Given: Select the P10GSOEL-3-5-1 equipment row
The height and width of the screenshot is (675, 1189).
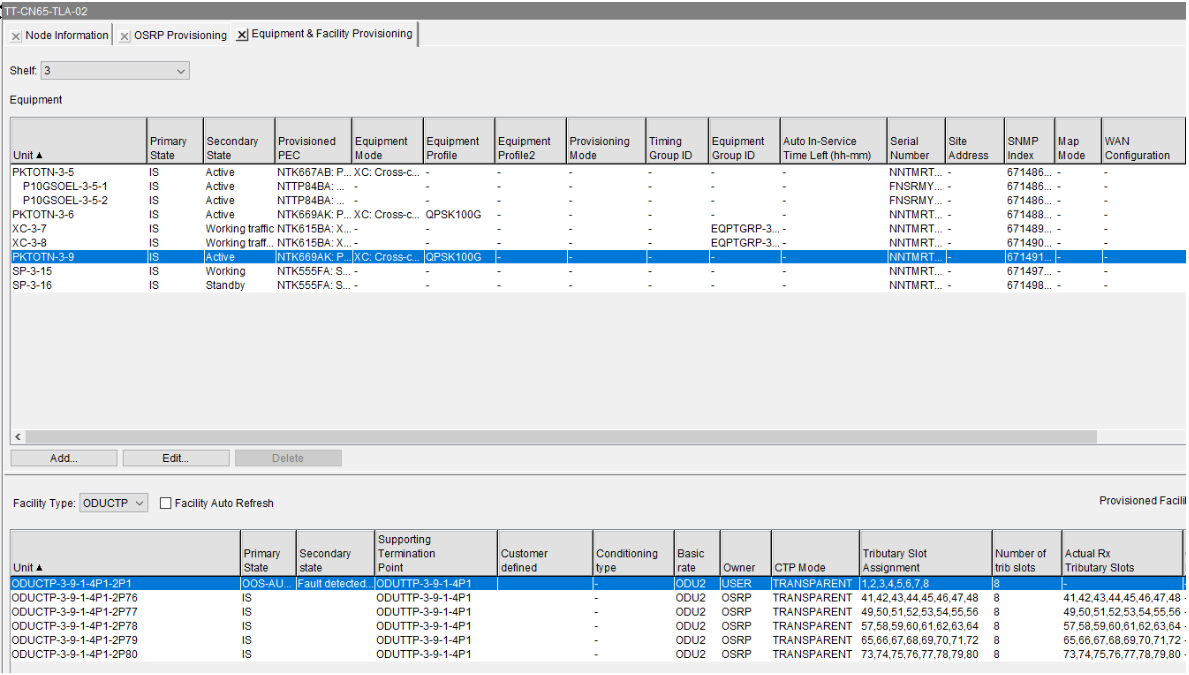Looking at the screenshot, I should click(x=598, y=187).
